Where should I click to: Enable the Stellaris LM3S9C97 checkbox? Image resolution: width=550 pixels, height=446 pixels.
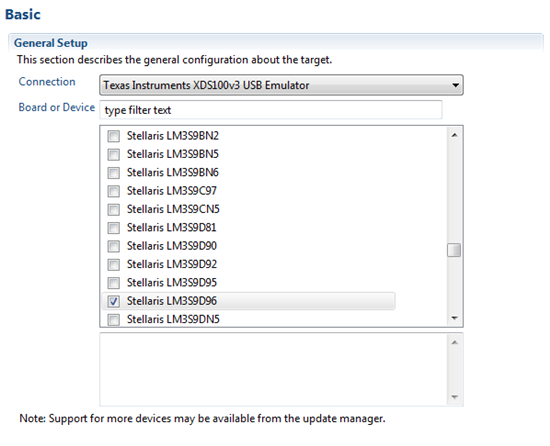coord(113,191)
